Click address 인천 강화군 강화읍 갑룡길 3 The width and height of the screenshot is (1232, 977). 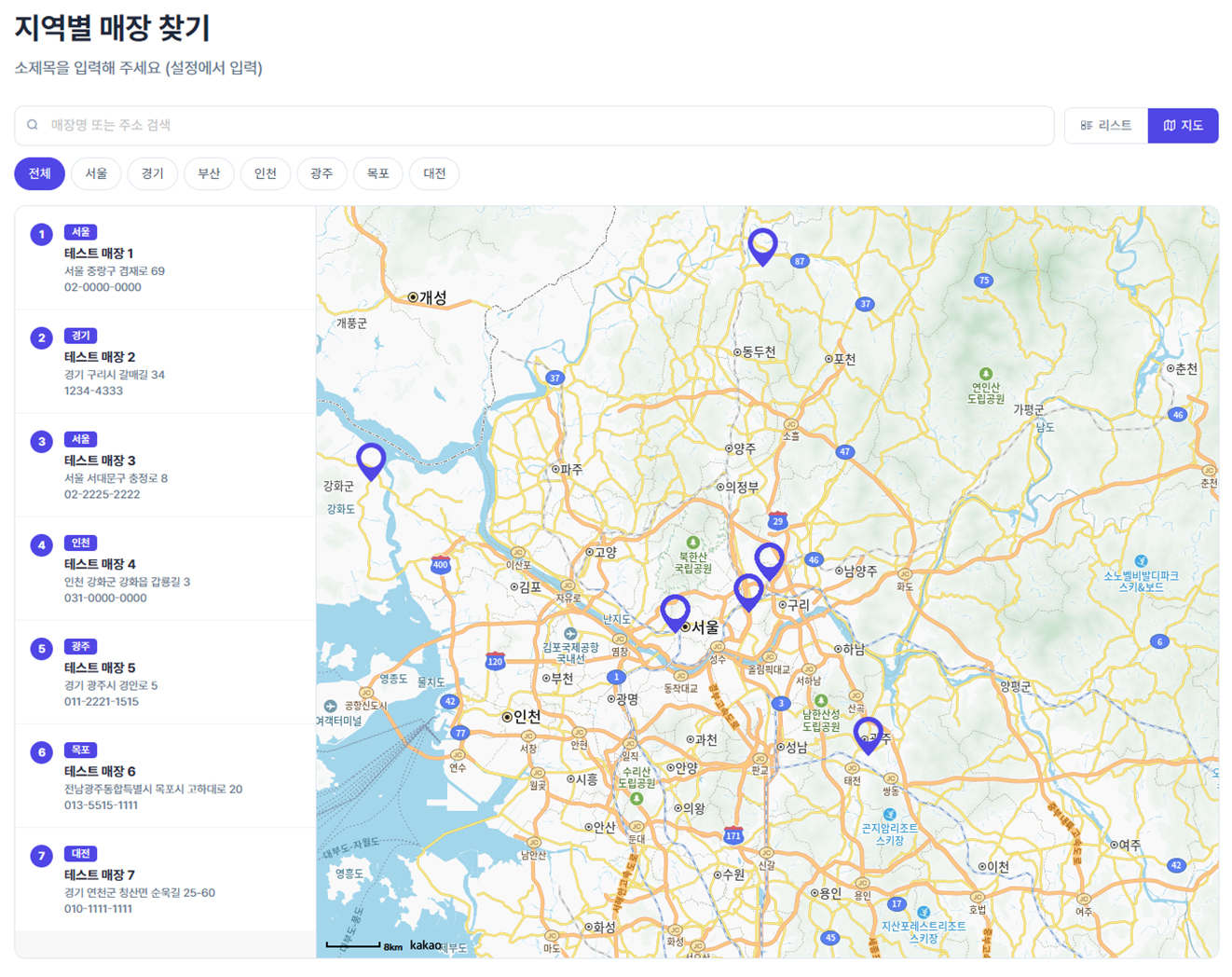pyautogui.click(x=128, y=582)
